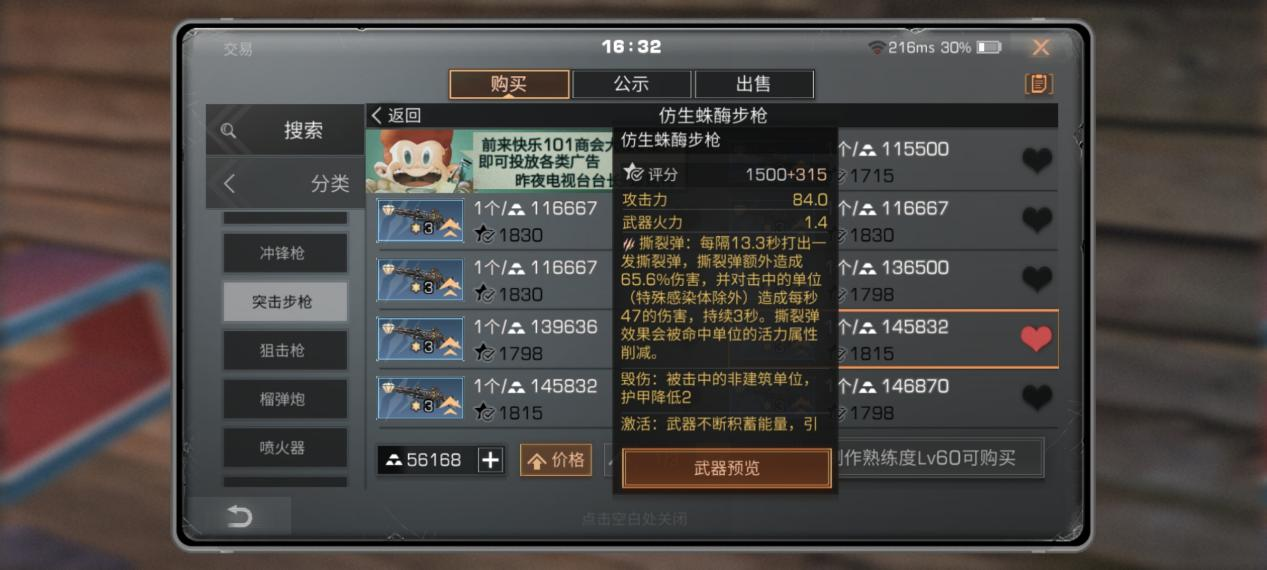Open the clipboard records icon
This screenshot has height=570, width=1267.
click(x=1039, y=84)
